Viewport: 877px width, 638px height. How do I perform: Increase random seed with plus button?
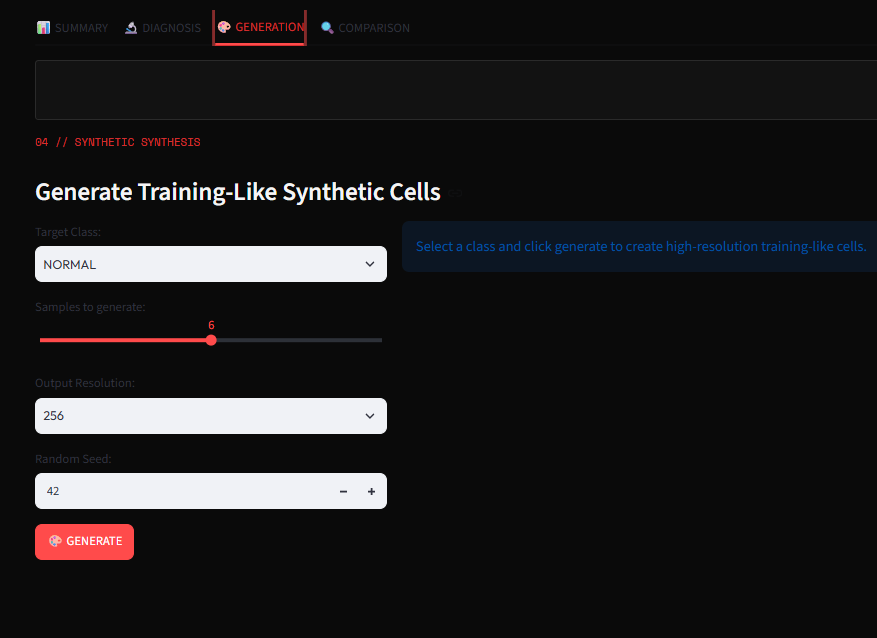coord(371,492)
